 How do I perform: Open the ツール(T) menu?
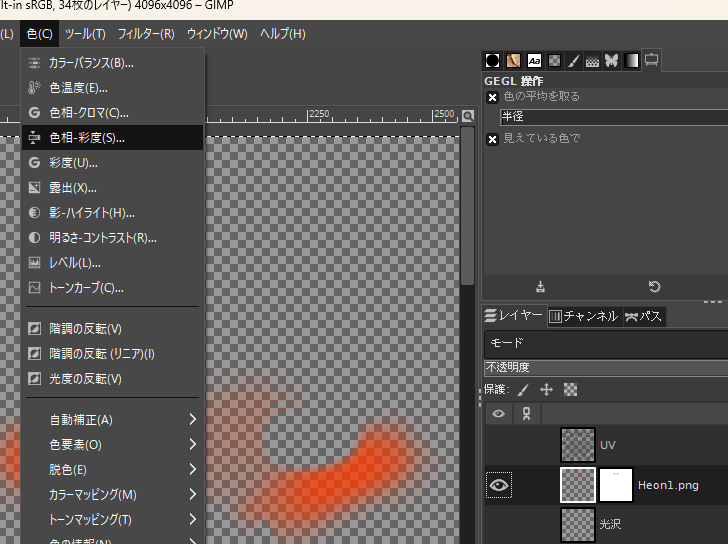(x=85, y=33)
